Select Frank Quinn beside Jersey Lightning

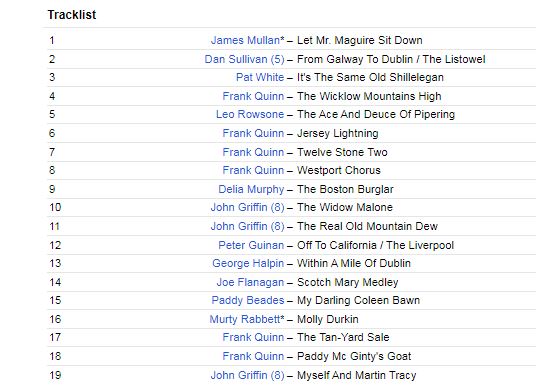(253, 133)
